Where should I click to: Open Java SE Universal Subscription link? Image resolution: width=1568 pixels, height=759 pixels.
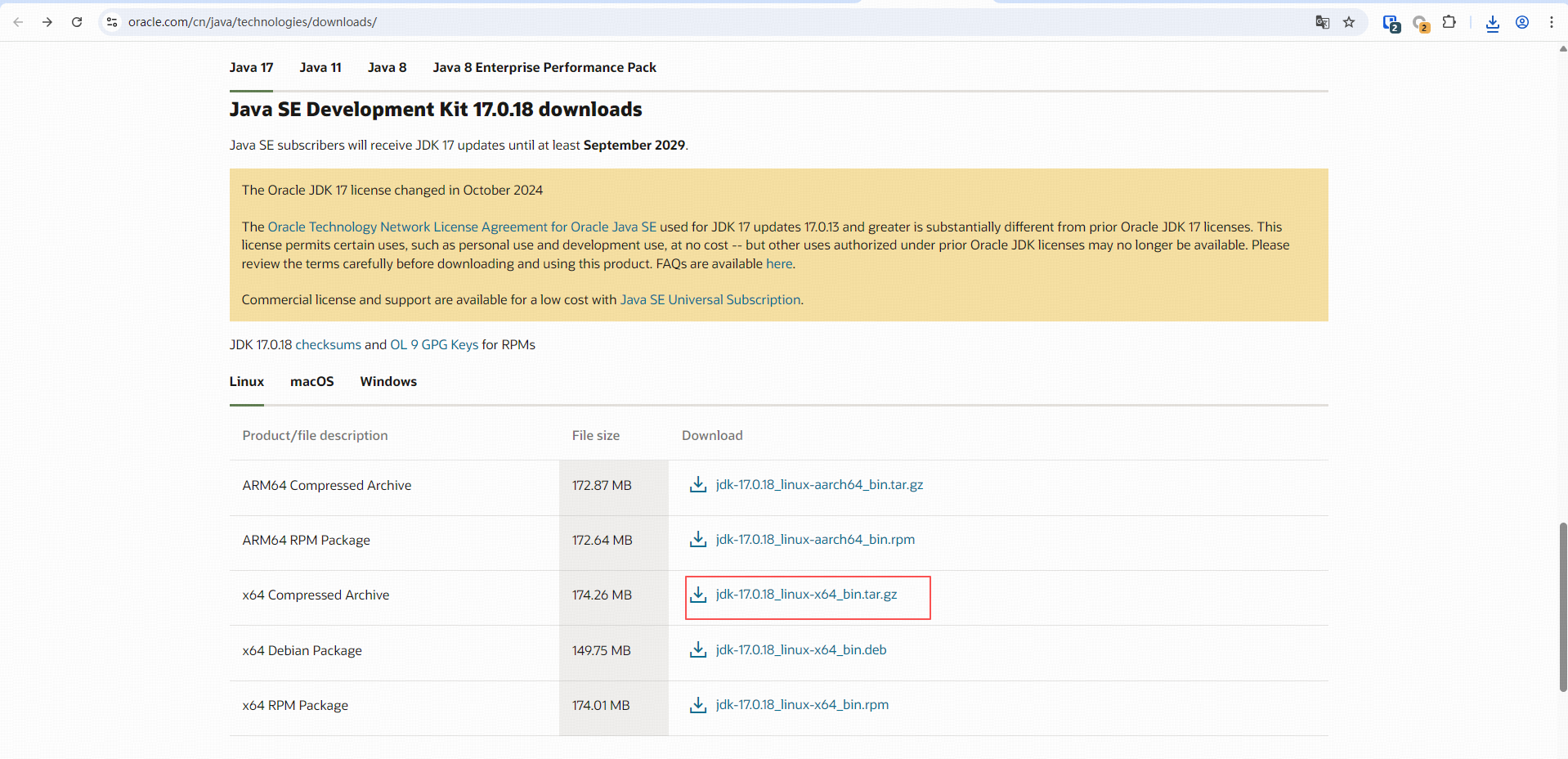(x=710, y=300)
